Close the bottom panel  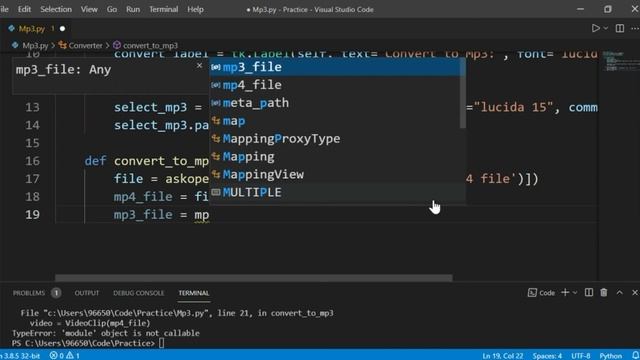(635, 292)
